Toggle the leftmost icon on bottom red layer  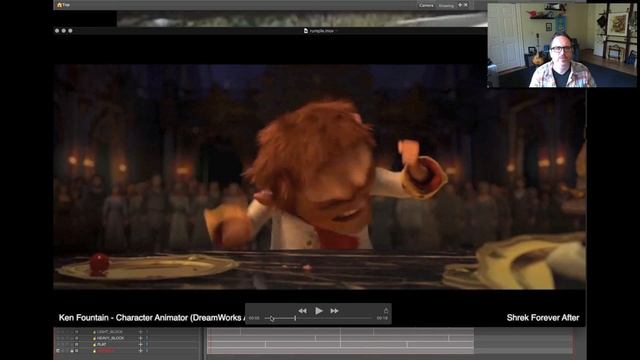pyautogui.click(x=58, y=351)
